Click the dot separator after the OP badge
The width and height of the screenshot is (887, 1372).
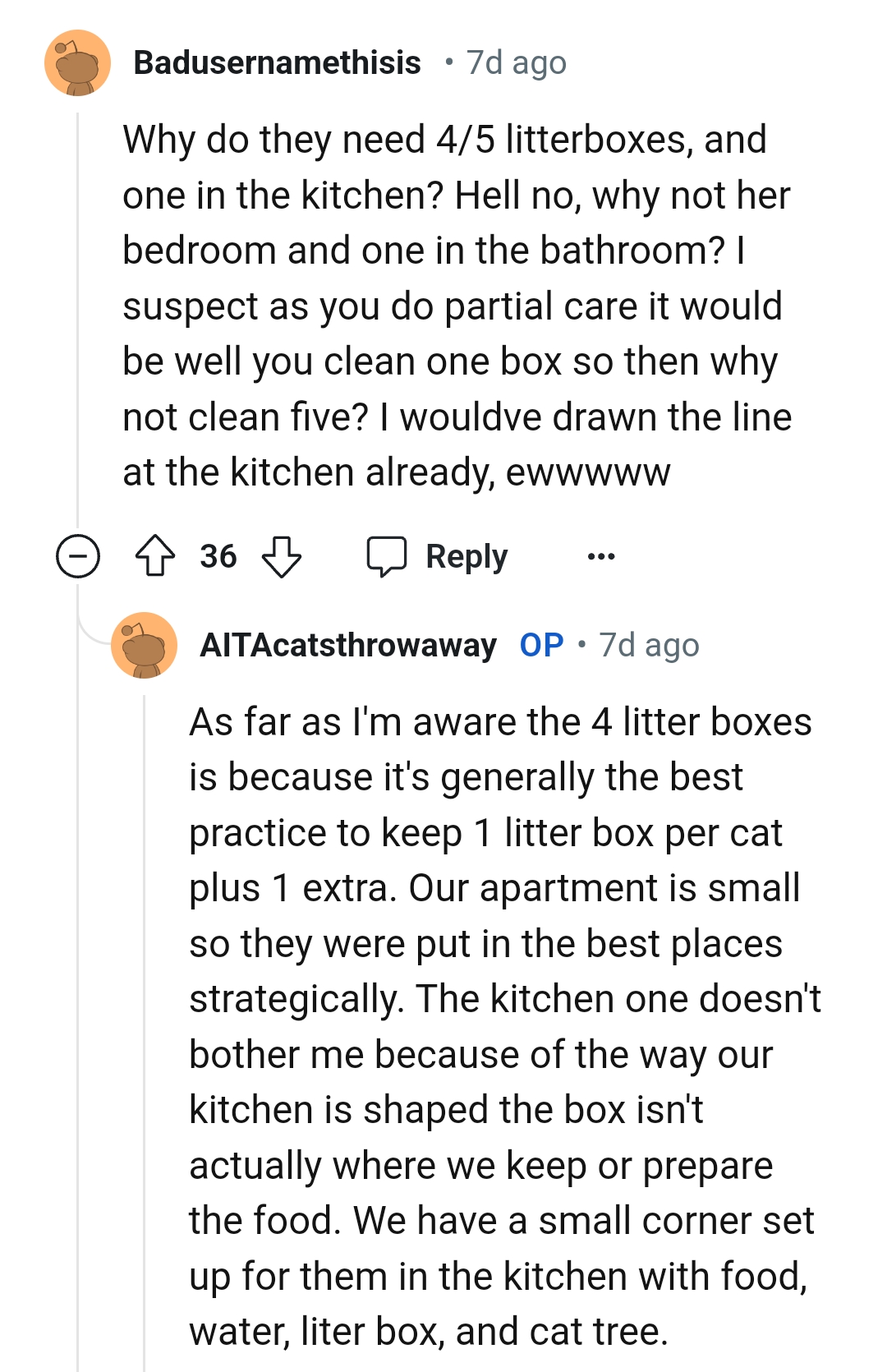pos(581,645)
